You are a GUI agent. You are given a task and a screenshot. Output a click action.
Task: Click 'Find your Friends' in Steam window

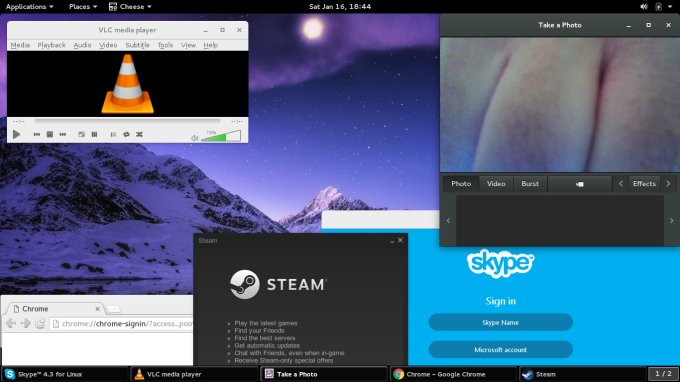(259, 331)
